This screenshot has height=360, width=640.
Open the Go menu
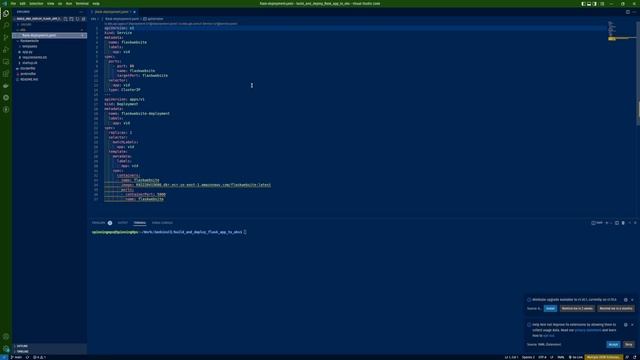(x=60, y=4)
